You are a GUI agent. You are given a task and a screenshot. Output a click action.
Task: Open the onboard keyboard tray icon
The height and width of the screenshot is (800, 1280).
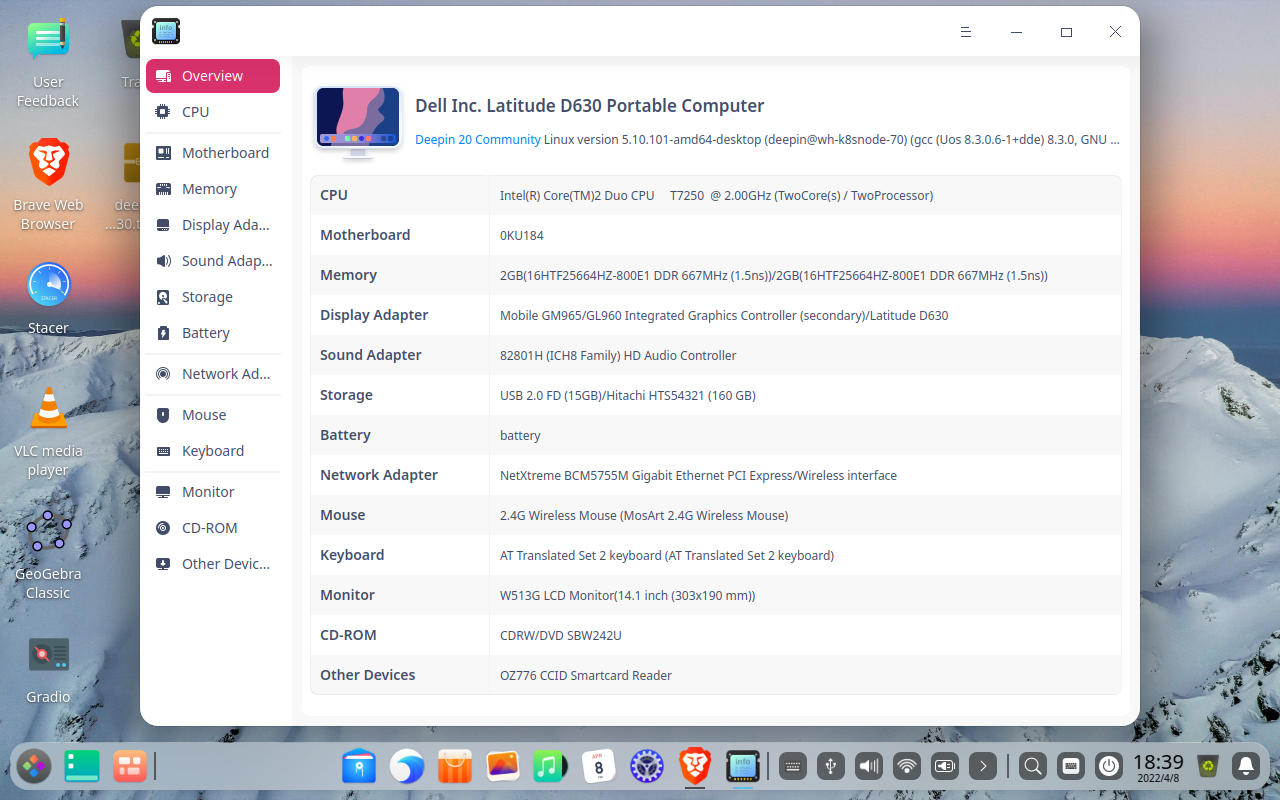793,767
